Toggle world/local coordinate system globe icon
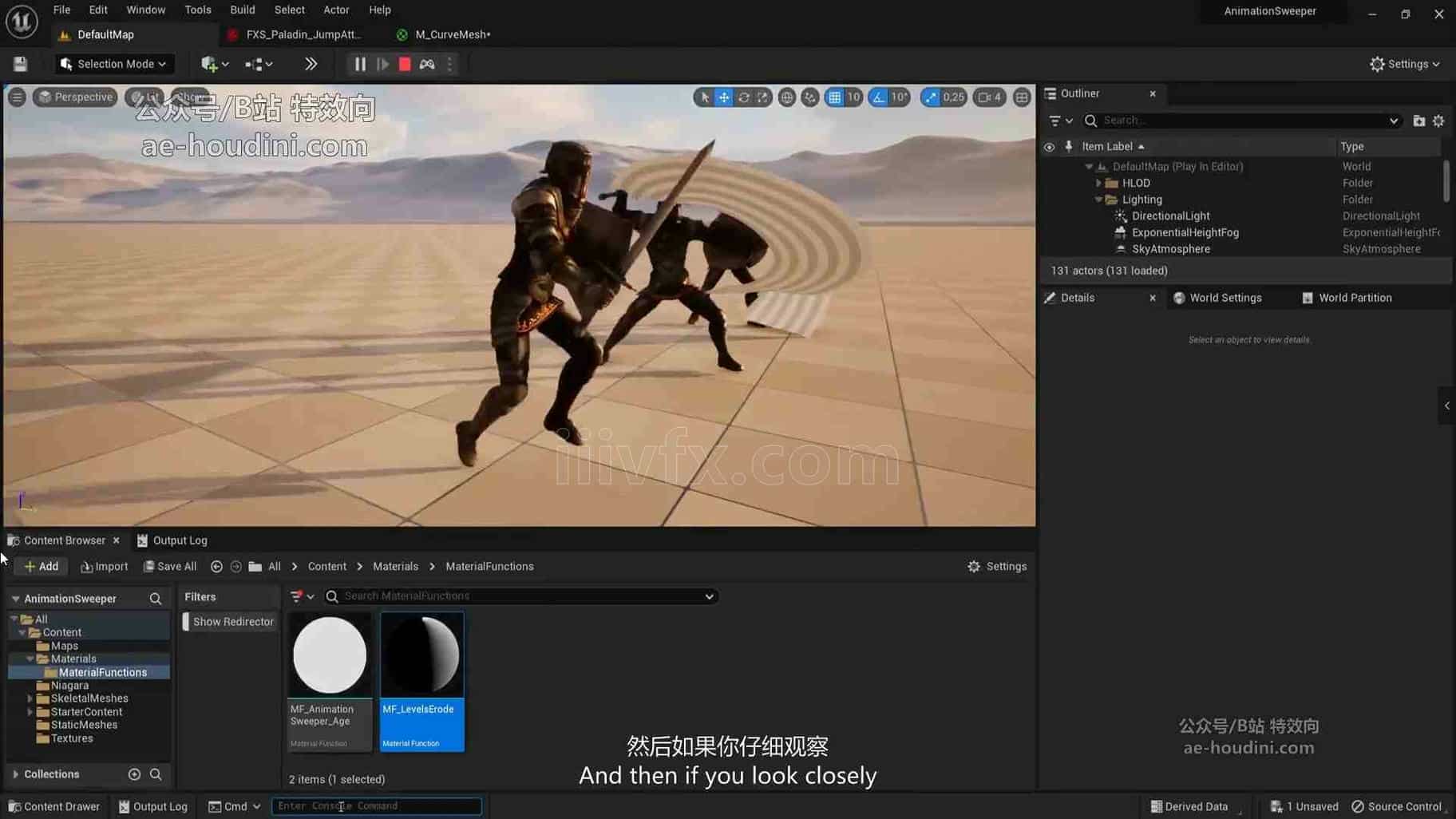 pos(786,97)
